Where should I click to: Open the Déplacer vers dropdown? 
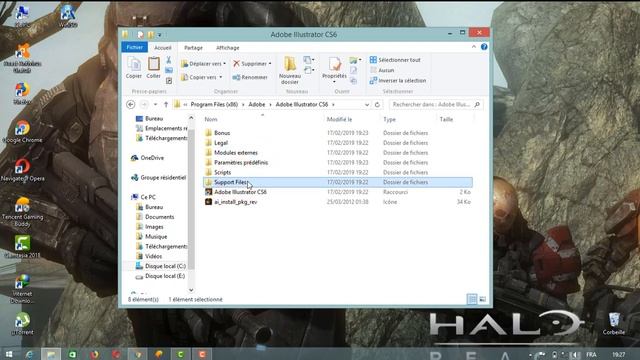pyautogui.click(x=203, y=64)
